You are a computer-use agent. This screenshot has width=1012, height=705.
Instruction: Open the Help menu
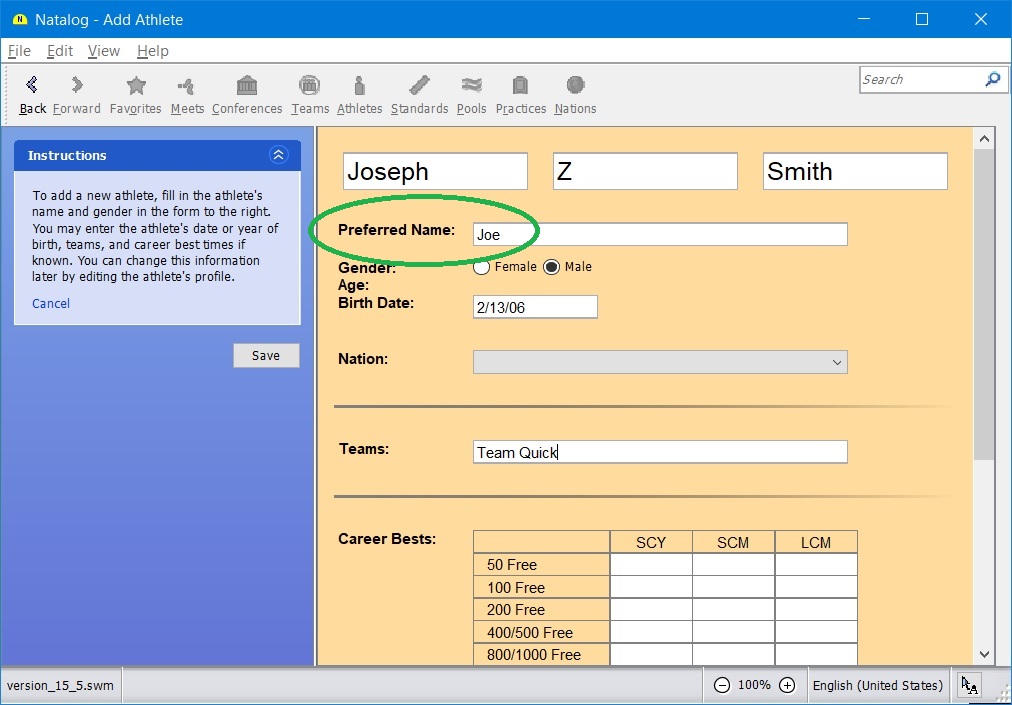pyautogui.click(x=152, y=51)
